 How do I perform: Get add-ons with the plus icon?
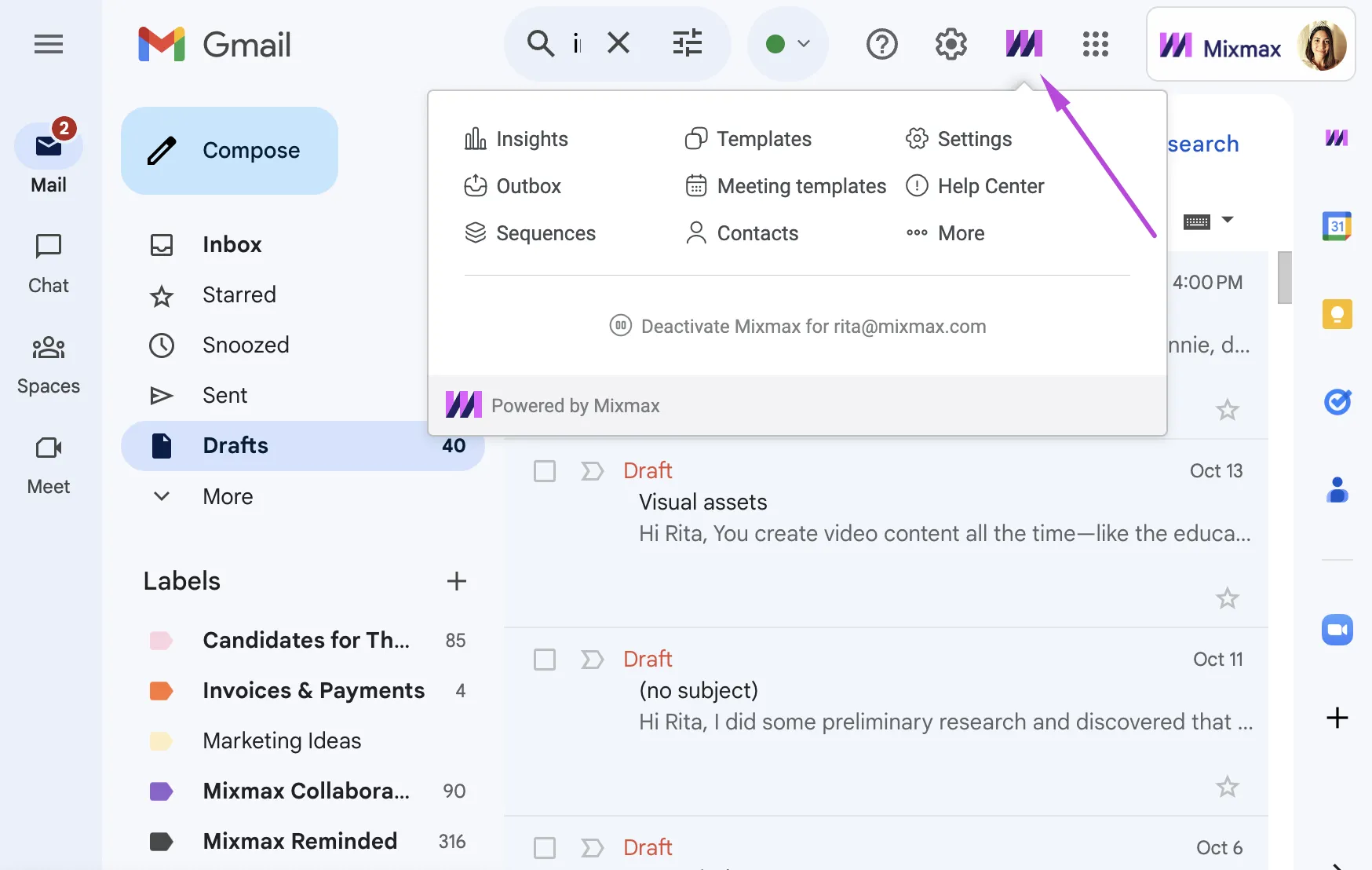click(1337, 718)
